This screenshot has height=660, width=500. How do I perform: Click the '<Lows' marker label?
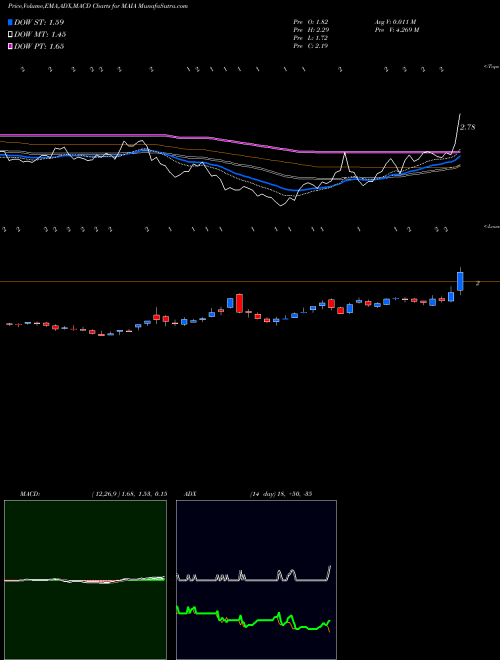point(492,226)
